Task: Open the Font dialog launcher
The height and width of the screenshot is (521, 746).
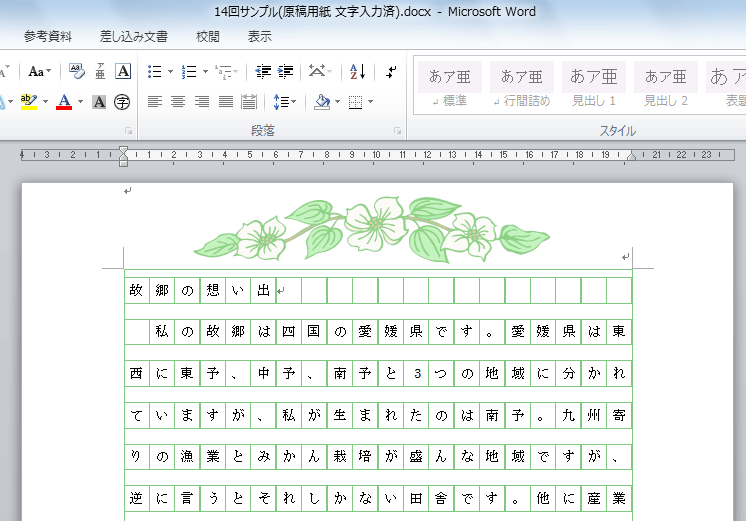Action: click(128, 131)
